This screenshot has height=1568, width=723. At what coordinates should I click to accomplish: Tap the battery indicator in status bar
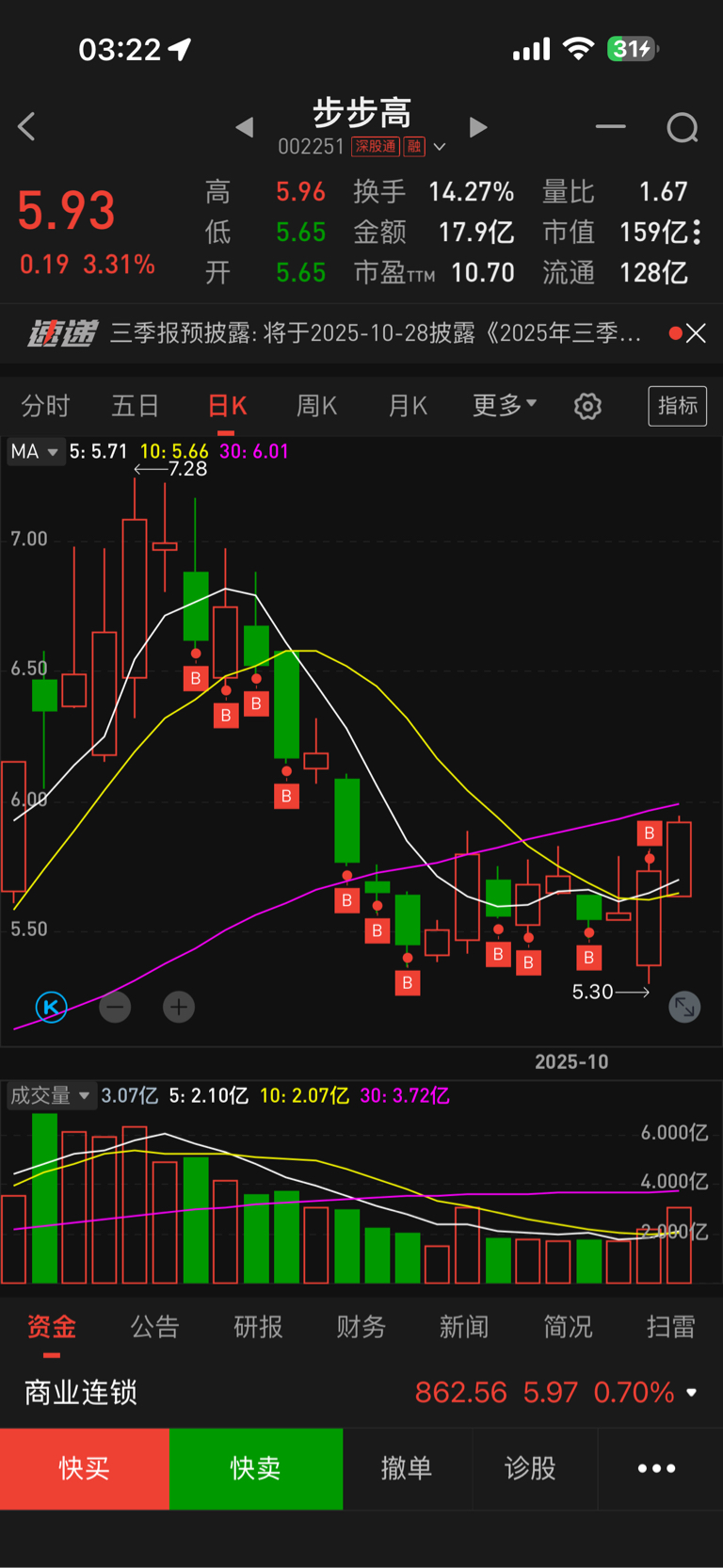click(633, 49)
